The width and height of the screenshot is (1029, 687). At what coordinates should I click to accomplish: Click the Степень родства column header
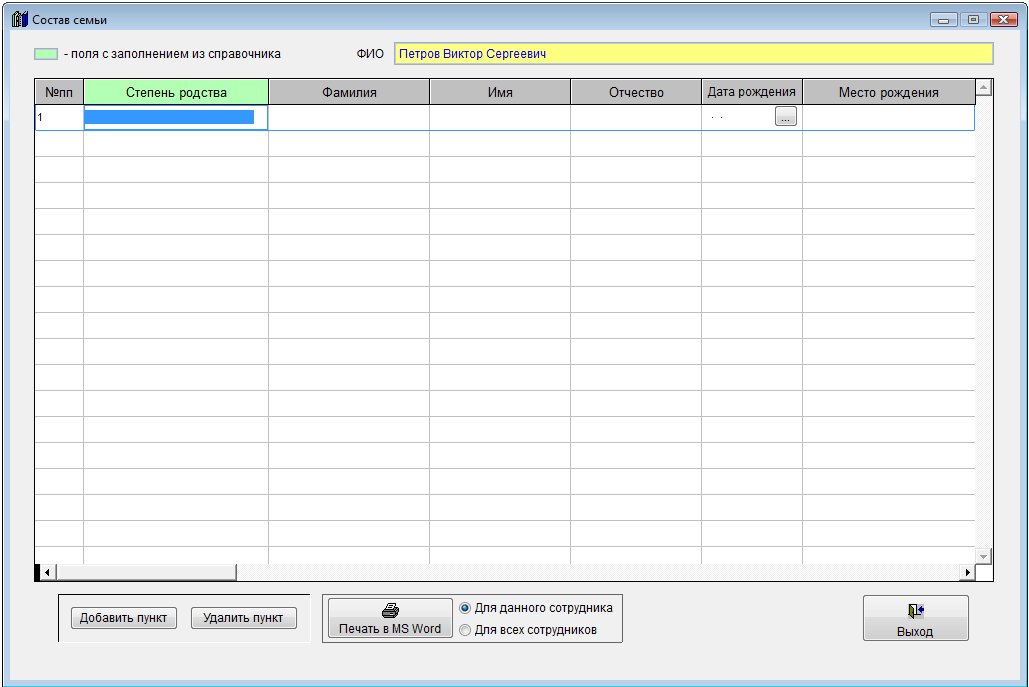click(x=176, y=92)
